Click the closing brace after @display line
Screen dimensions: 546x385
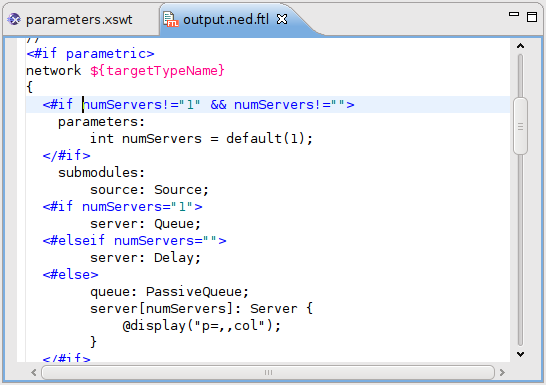(93, 342)
